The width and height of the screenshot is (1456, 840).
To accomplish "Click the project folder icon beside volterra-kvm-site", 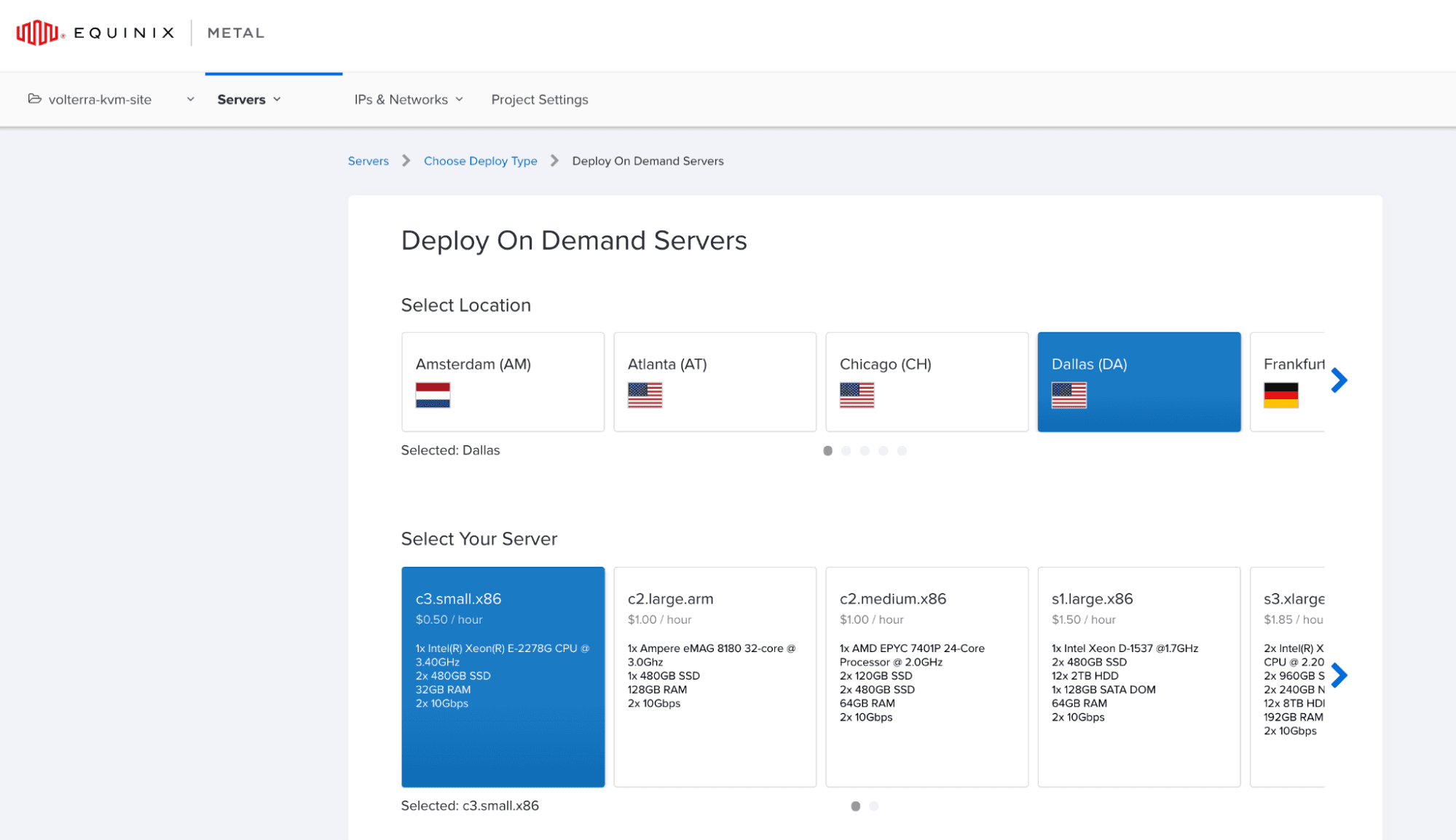I will coord(34,99).
